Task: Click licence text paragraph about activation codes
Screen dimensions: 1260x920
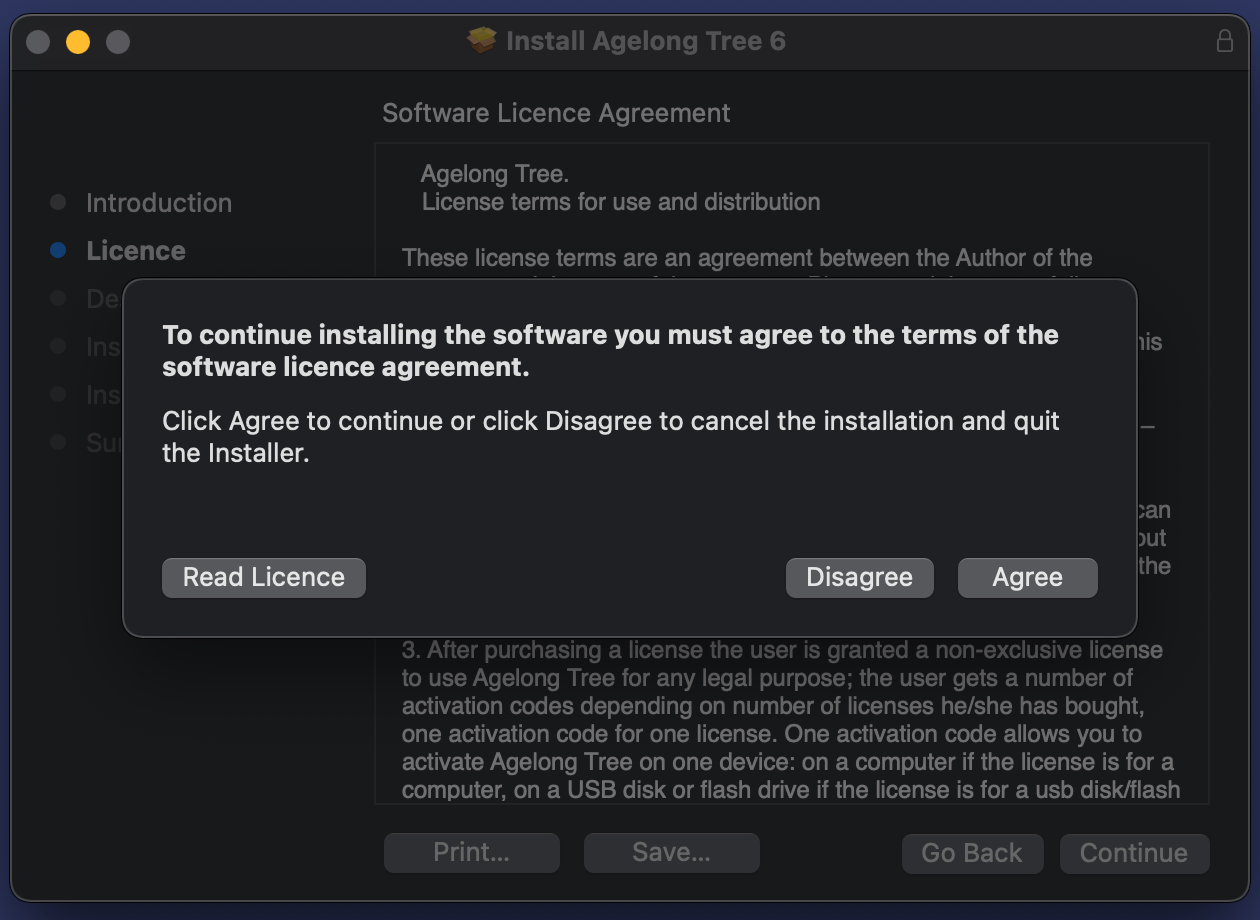Action: 790,720
